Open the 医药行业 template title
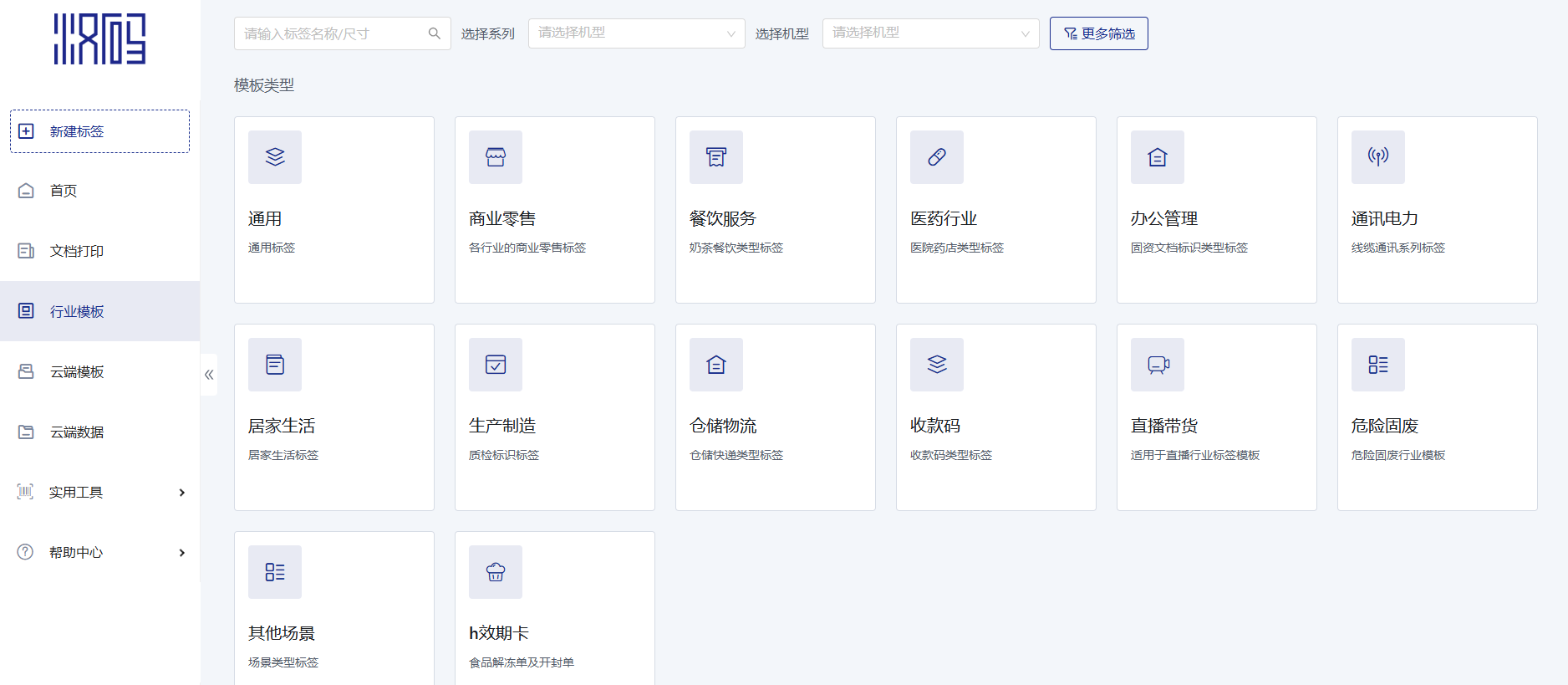The image size is (1568, 685). (x=944, y=218)
